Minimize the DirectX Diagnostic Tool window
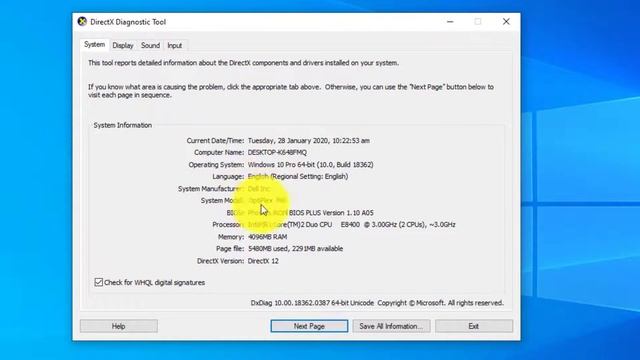This screenshot has width=640, height=360. coord(450,22)
